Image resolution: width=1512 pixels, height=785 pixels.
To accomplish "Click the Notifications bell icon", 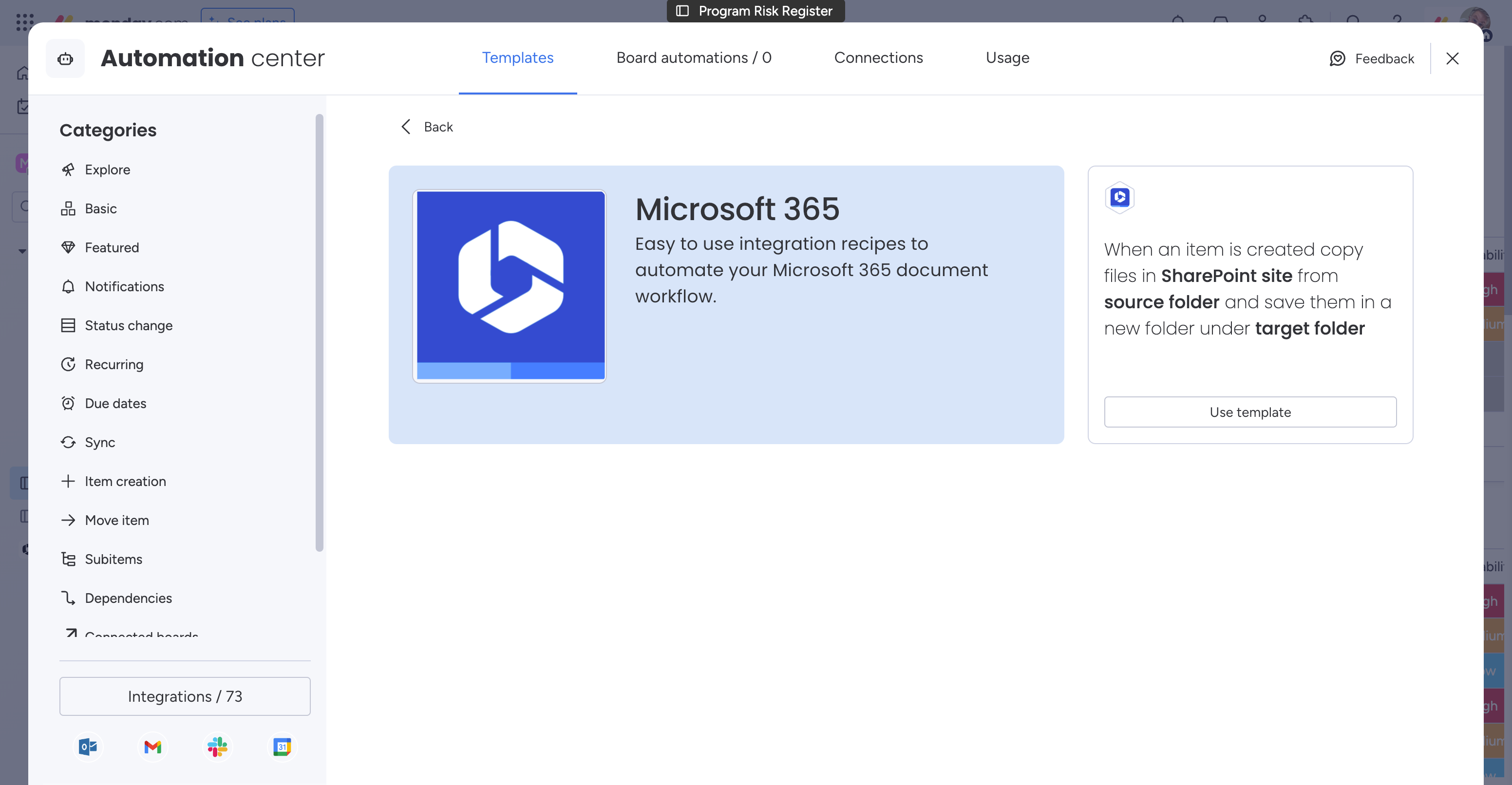I will click(68, 286).
